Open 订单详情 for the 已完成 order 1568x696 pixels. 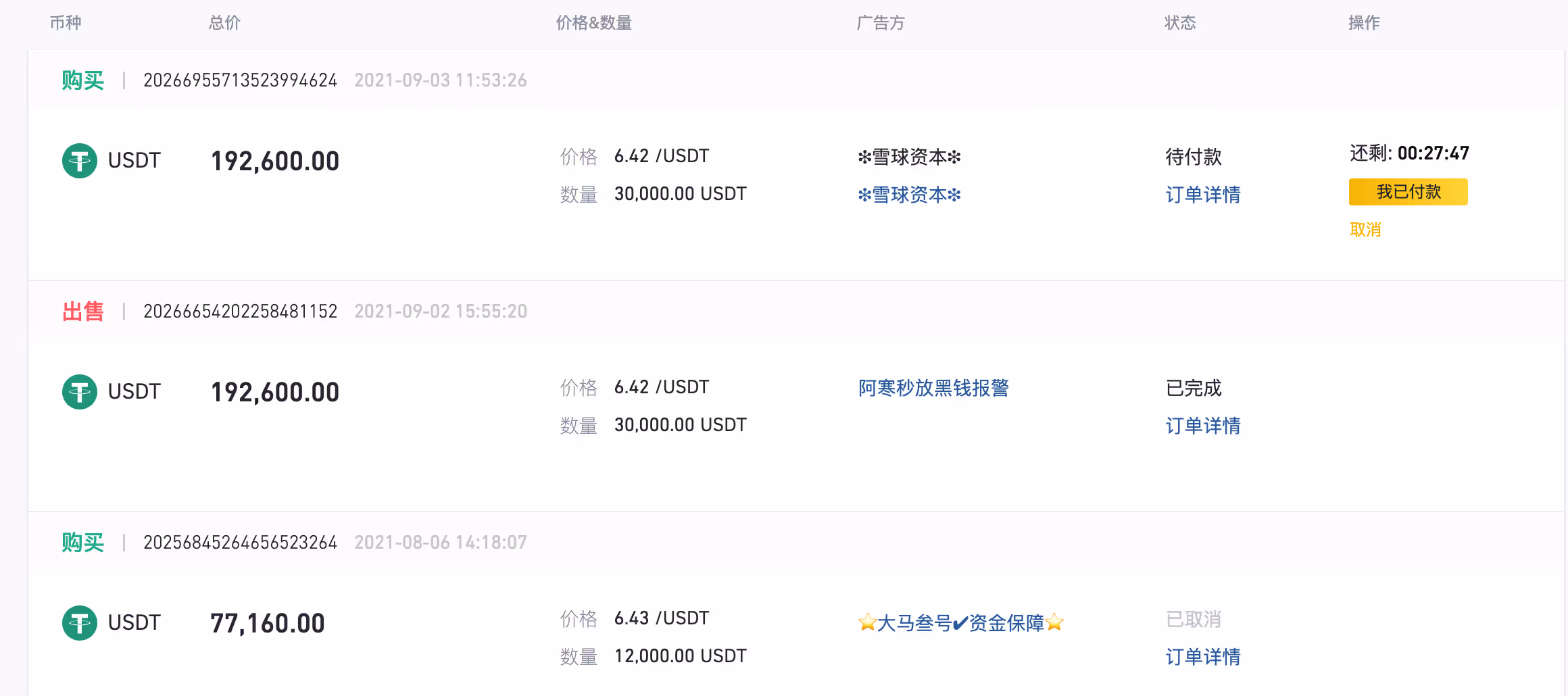point(1203,426)
